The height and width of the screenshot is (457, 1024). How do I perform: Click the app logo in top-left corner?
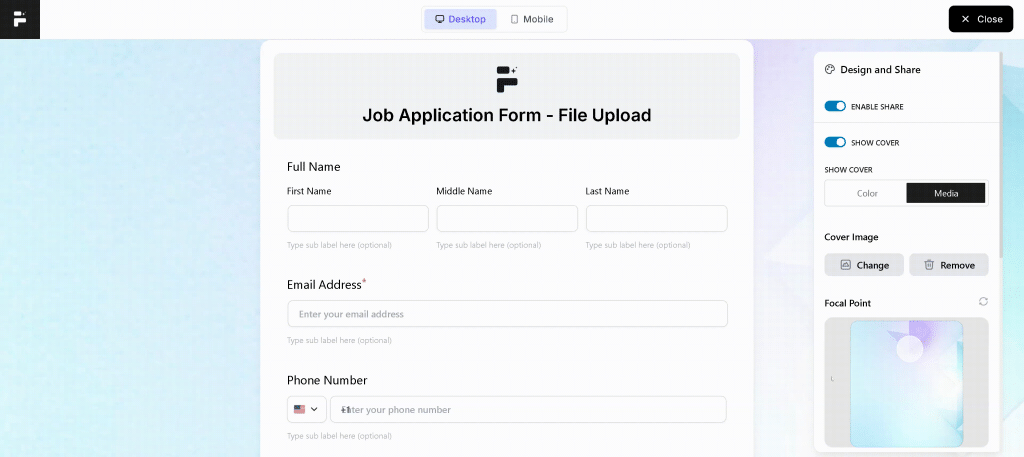(x=20, y=19)
